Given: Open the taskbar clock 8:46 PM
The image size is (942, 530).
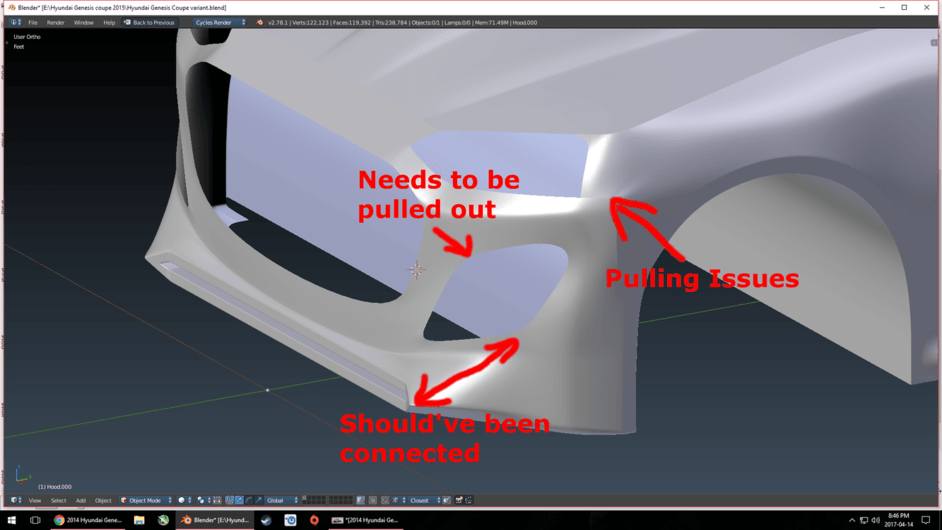Looking at the screenshot, I should coord(898,520).
